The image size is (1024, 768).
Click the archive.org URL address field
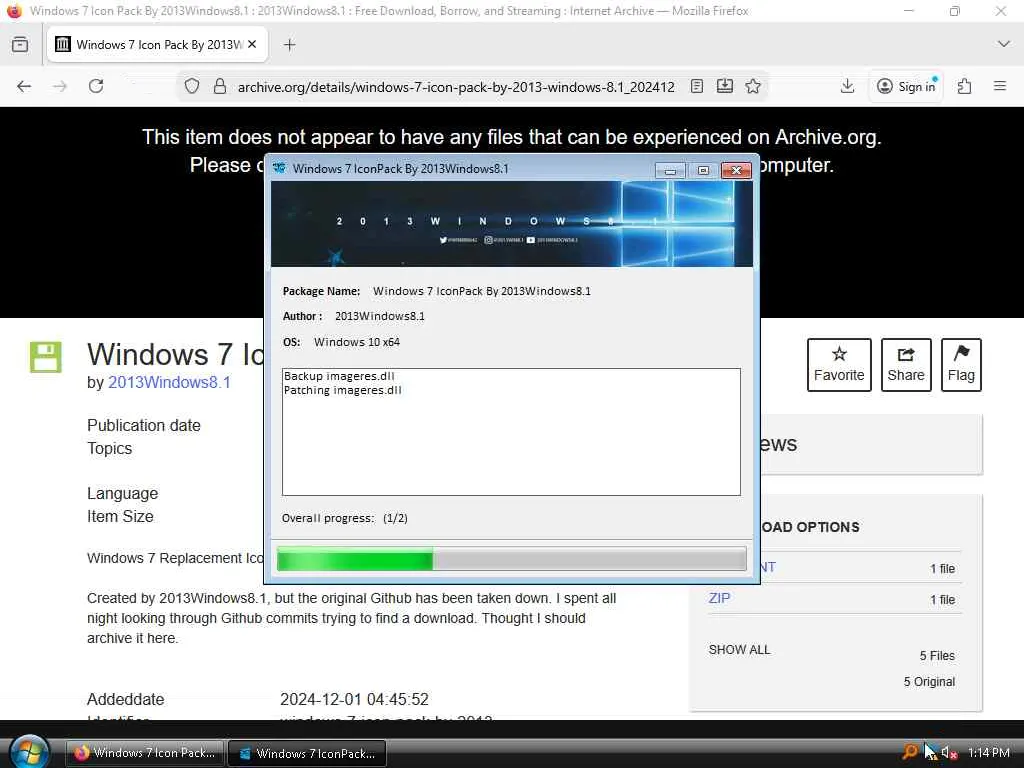click(x=456, y=87)
